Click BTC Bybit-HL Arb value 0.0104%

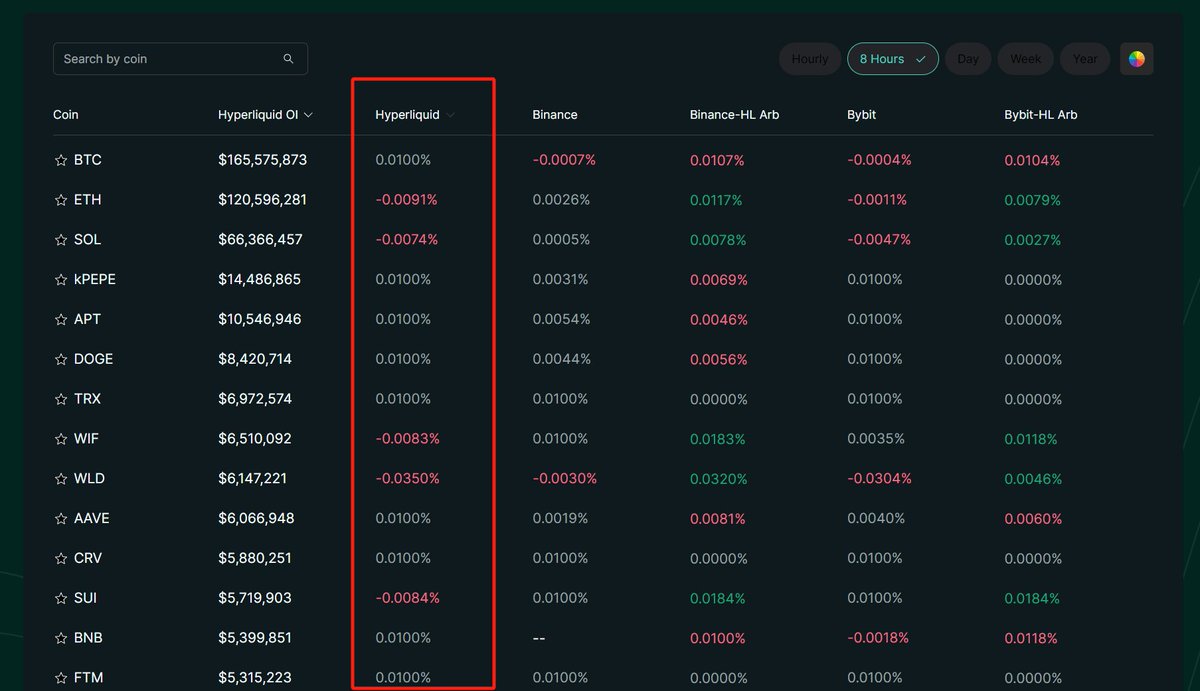[x=1033, y=160]
